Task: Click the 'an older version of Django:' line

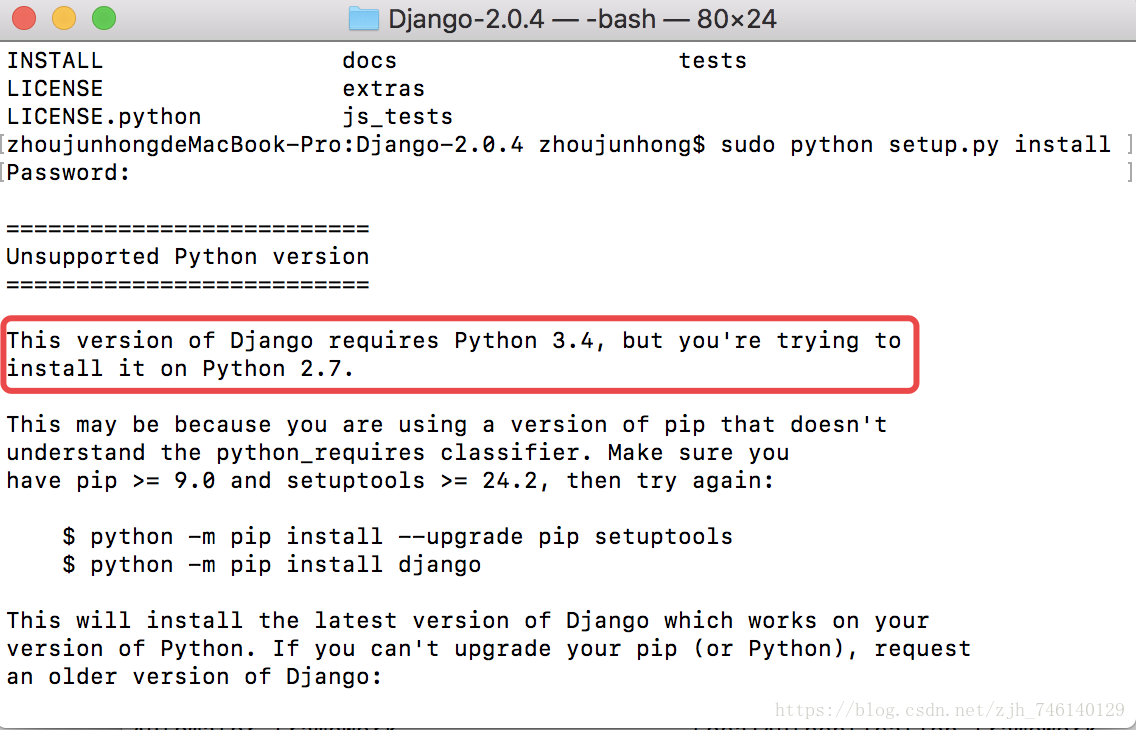Action: (x=194, y=677)
